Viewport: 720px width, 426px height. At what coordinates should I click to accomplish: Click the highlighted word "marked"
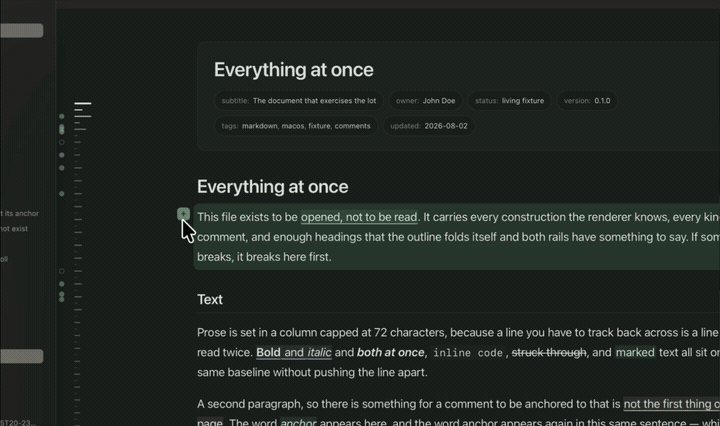click(635, 352)
